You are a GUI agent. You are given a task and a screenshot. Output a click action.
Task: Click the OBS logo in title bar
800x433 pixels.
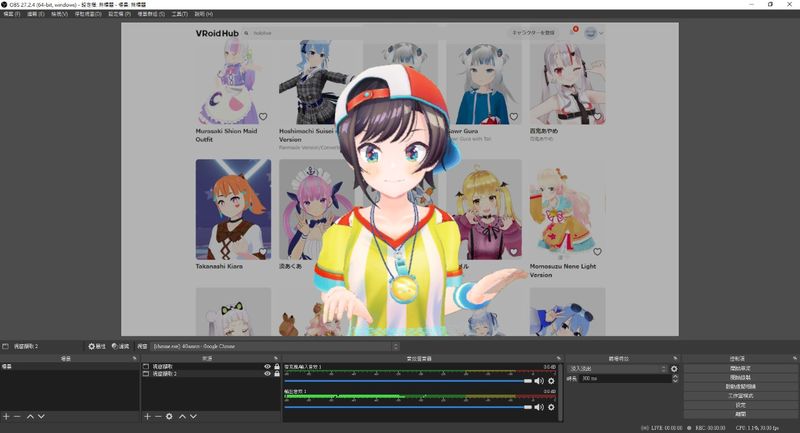(5, 4)
